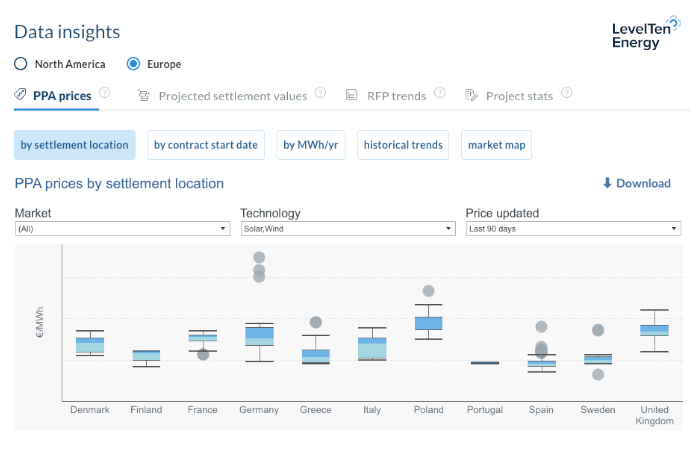Screen dimensions: 700x450
Task: Click the Projected settlement values tab icon
Action: coord(144,96)
